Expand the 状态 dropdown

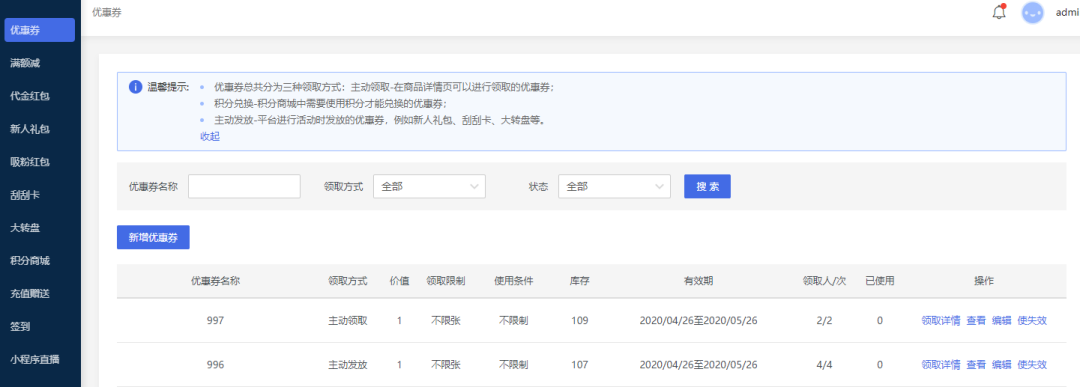[x=614, y=187]
